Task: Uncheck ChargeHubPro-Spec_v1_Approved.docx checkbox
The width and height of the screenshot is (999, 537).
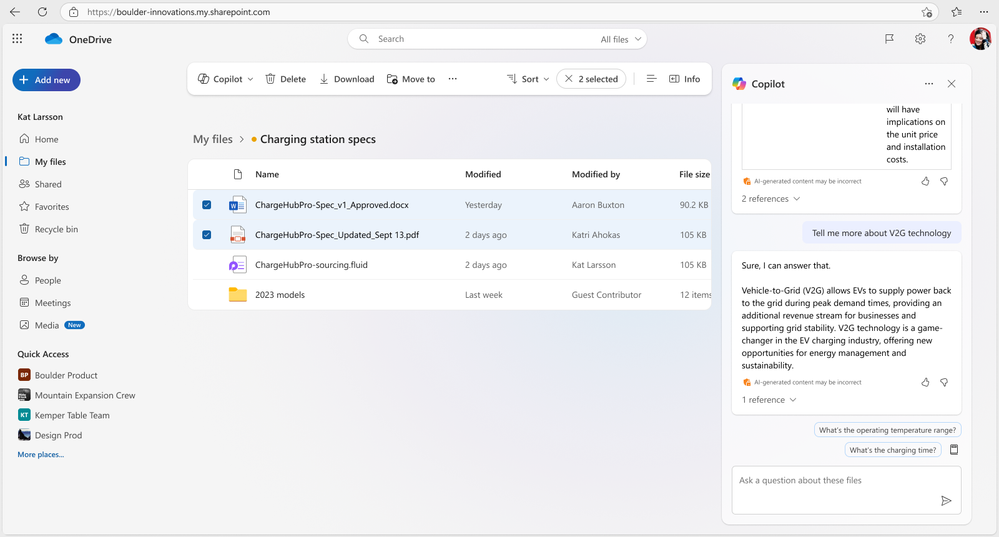Action: pos(206,205)
